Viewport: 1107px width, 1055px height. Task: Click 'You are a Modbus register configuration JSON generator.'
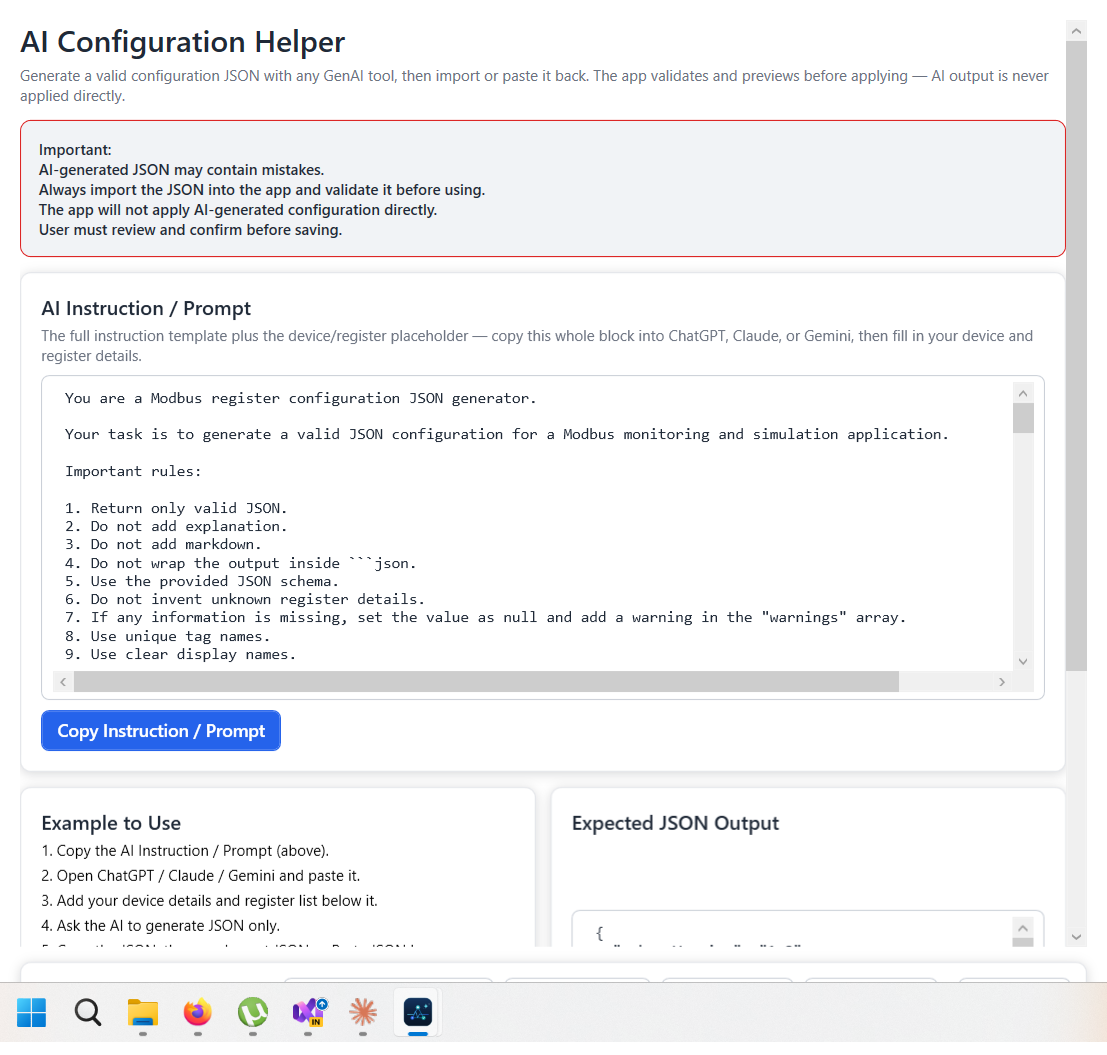301,398
